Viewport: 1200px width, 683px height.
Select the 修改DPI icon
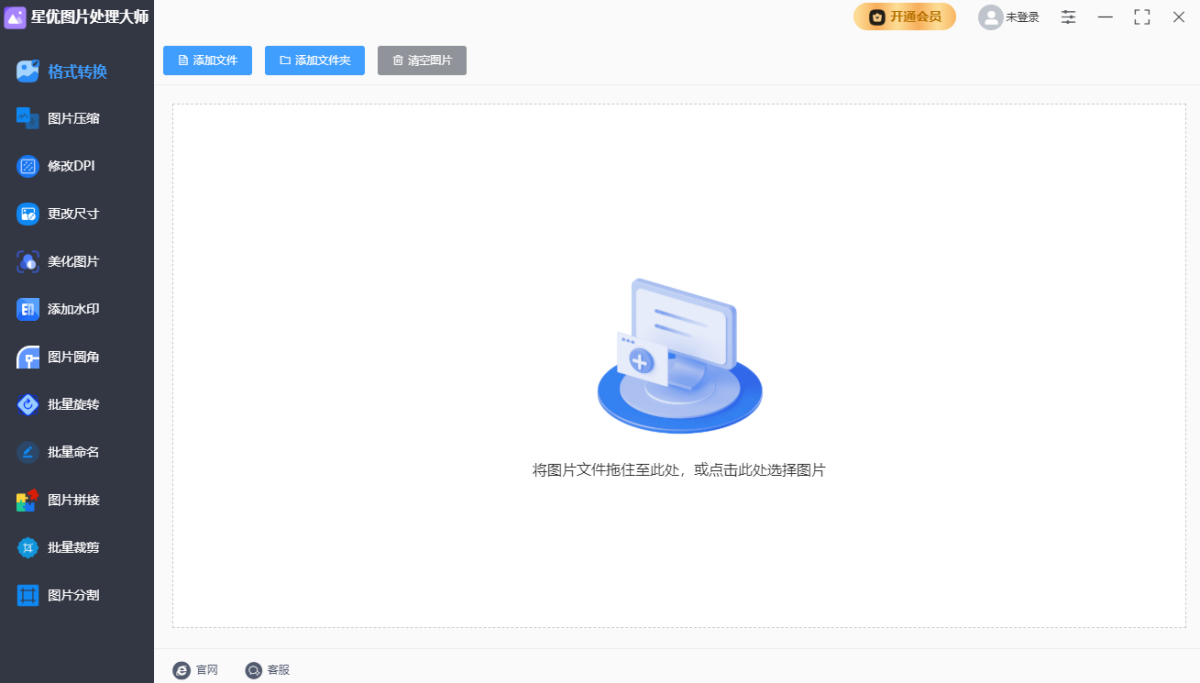[x=28, y=166]
